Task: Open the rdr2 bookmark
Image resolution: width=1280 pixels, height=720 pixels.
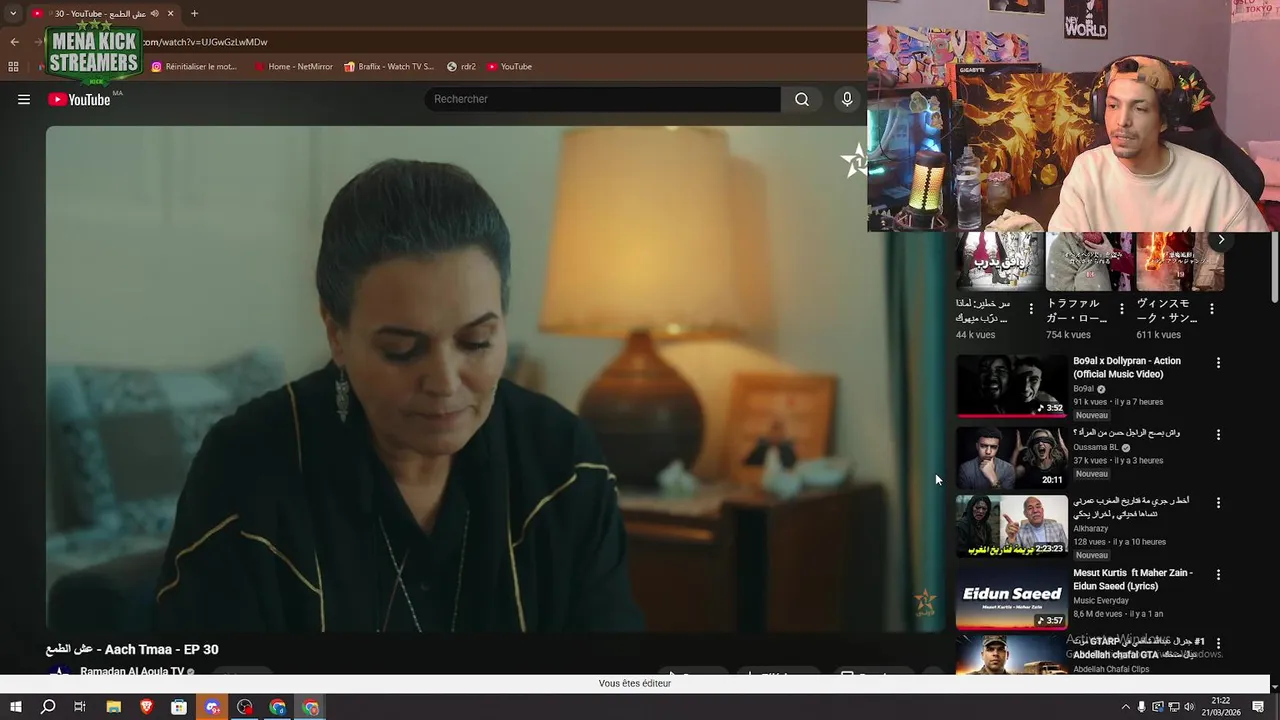Action: click(x=461, y=67)
